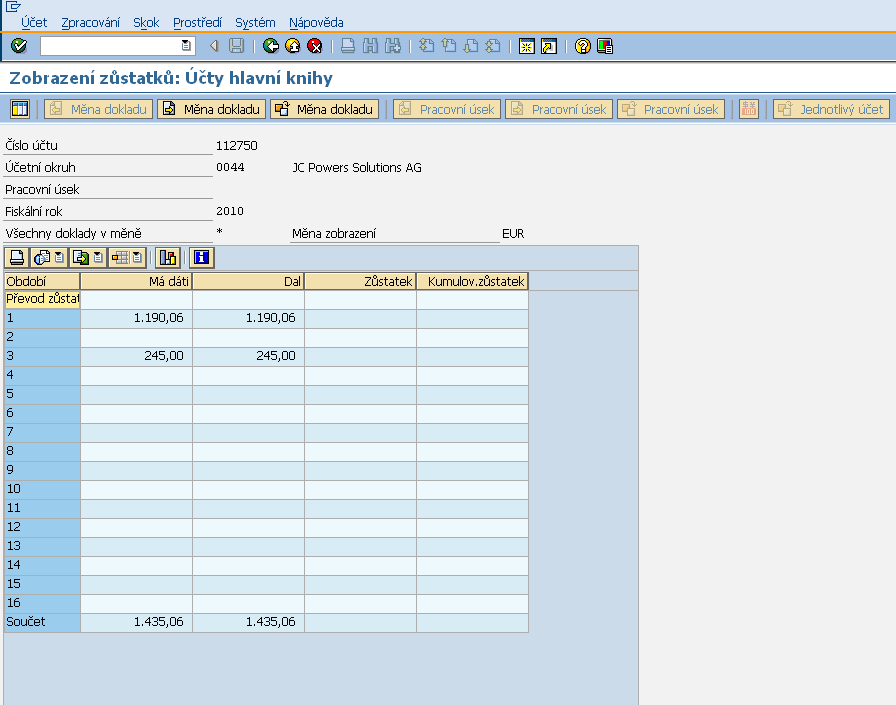Image resolution: width=896 pixels, height=705 pixels.
Task: Open the Nápověda menu
Action: point(316,23)
